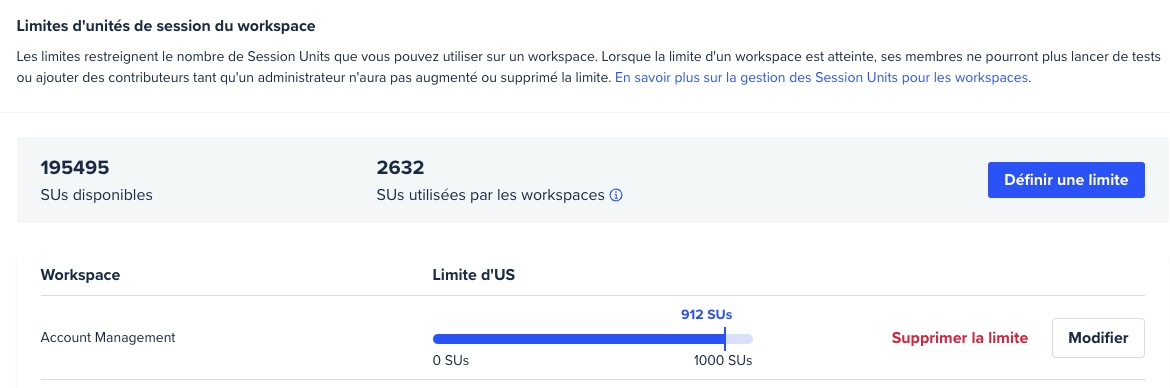Click the Workspace column header
The image size is (1170, 388).
81,275
